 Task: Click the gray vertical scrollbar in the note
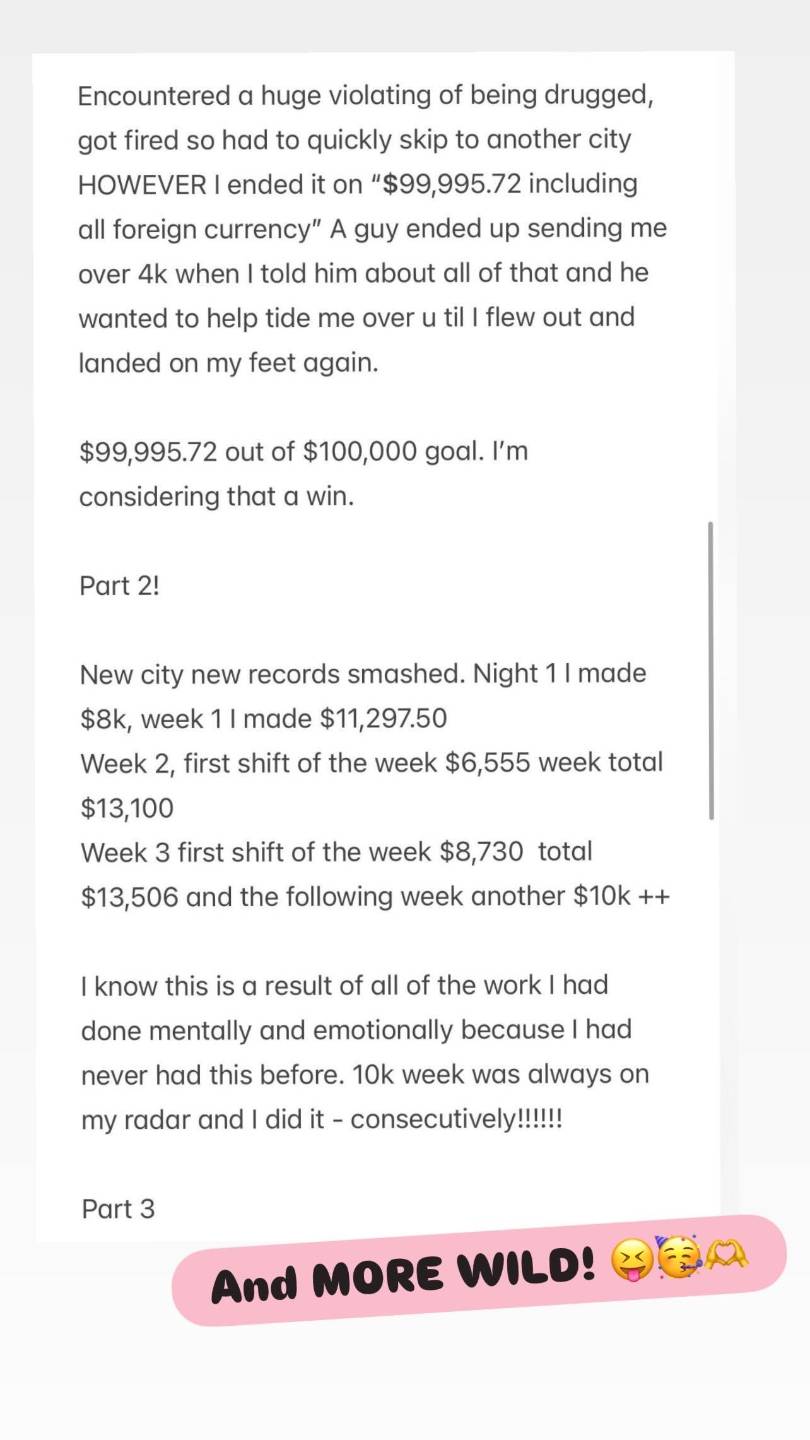(x=711, y=670)
